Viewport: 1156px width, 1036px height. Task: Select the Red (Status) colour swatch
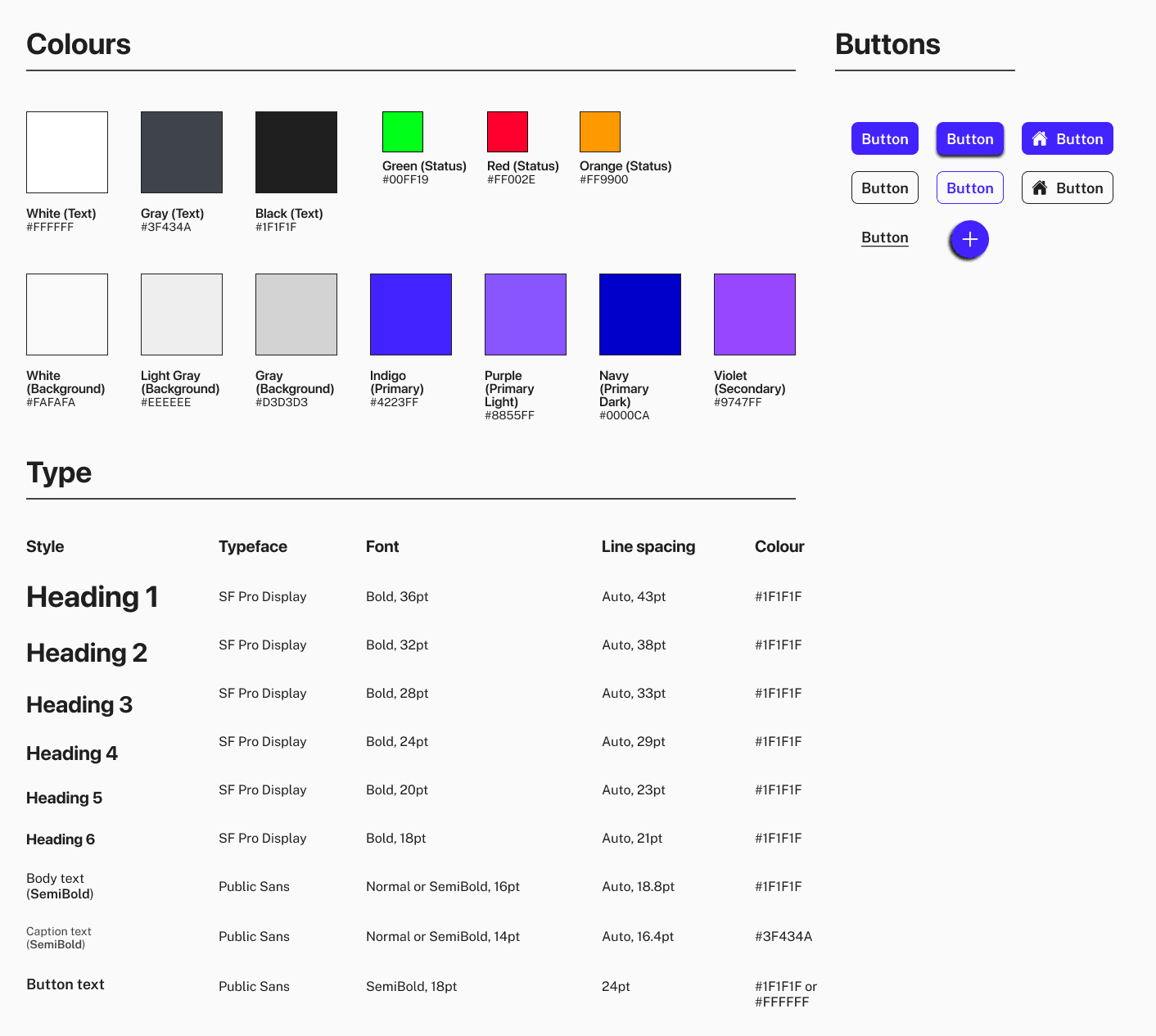pos(508,132)
